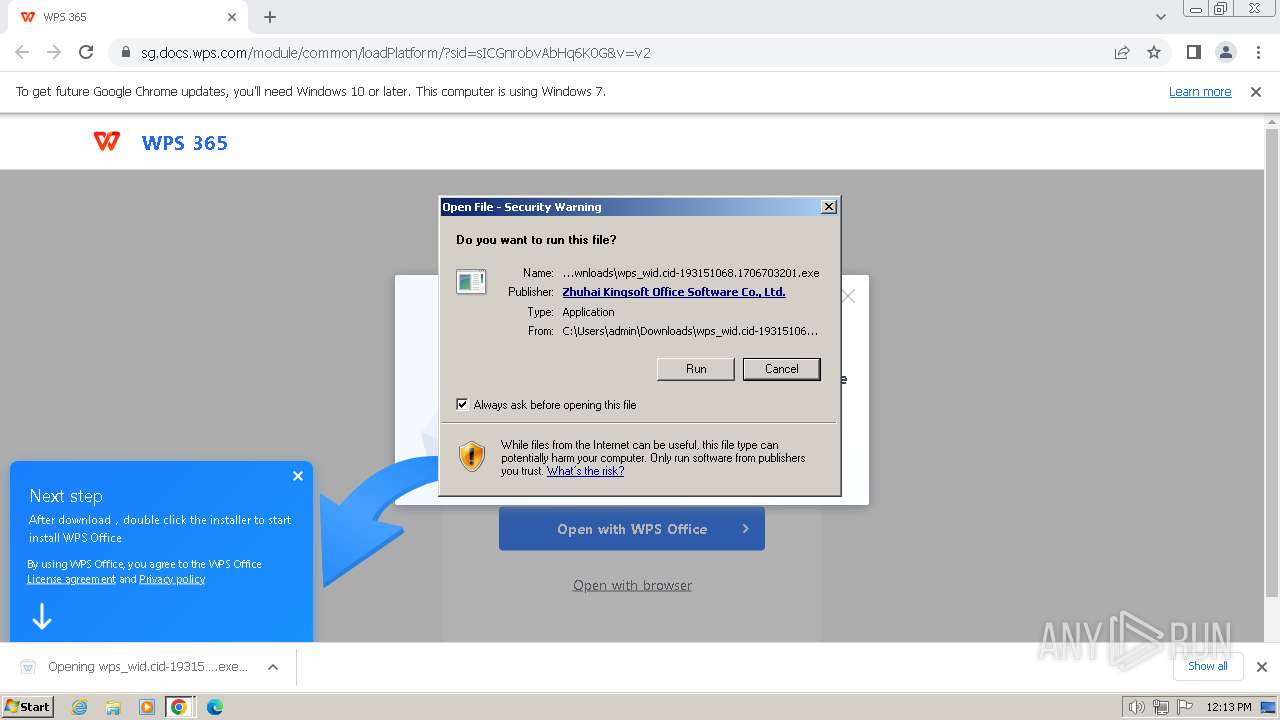The width and height of the screenshot is (1280, 720).
Task: Click the shield warning icon in dialog
Action: coord(472,456)
